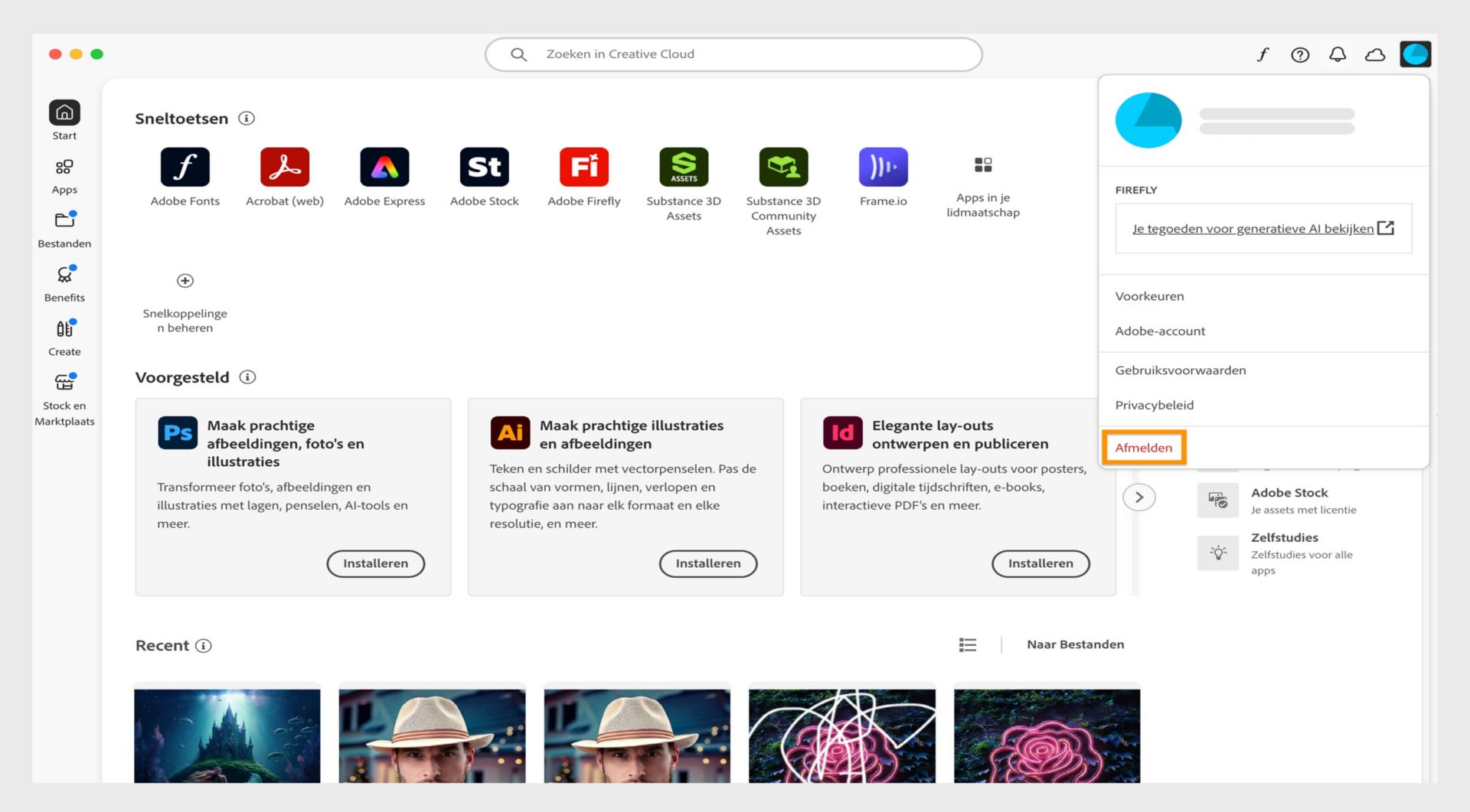Open the Adobe Fonts shortcut
1470x812 pixels.
(185, 167)
